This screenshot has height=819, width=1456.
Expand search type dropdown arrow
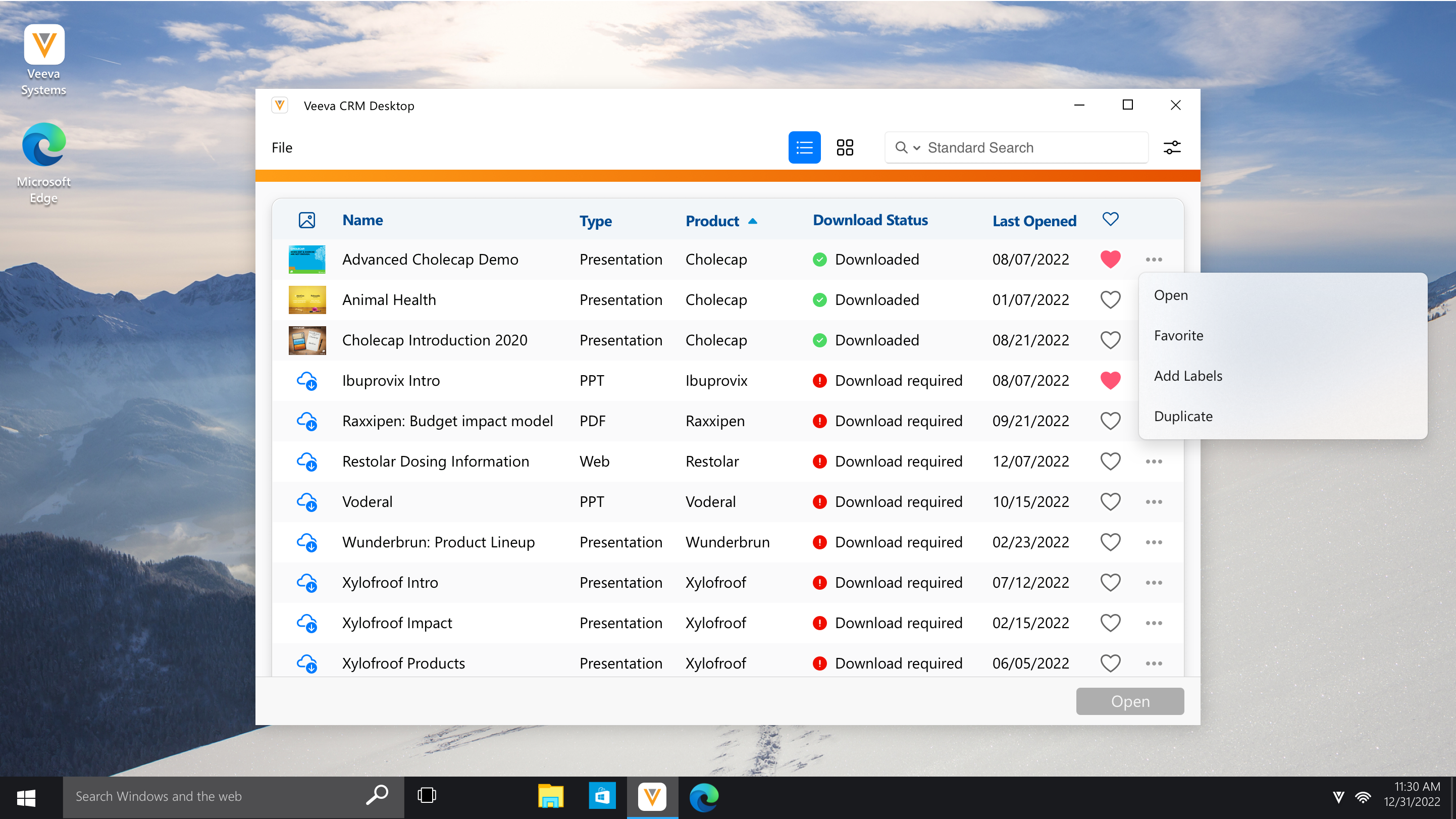916,148
